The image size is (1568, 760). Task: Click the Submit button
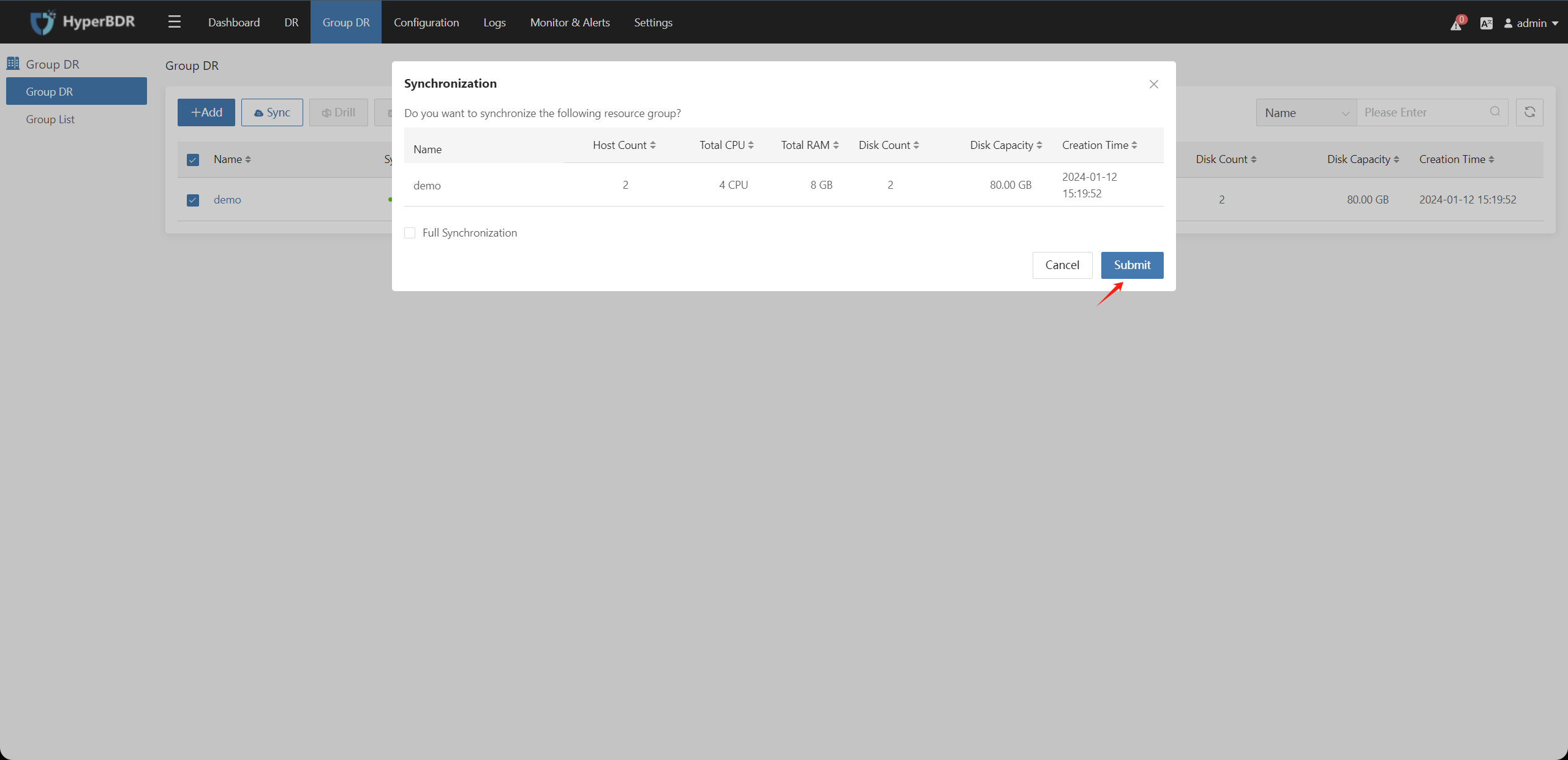[1132, 265]
